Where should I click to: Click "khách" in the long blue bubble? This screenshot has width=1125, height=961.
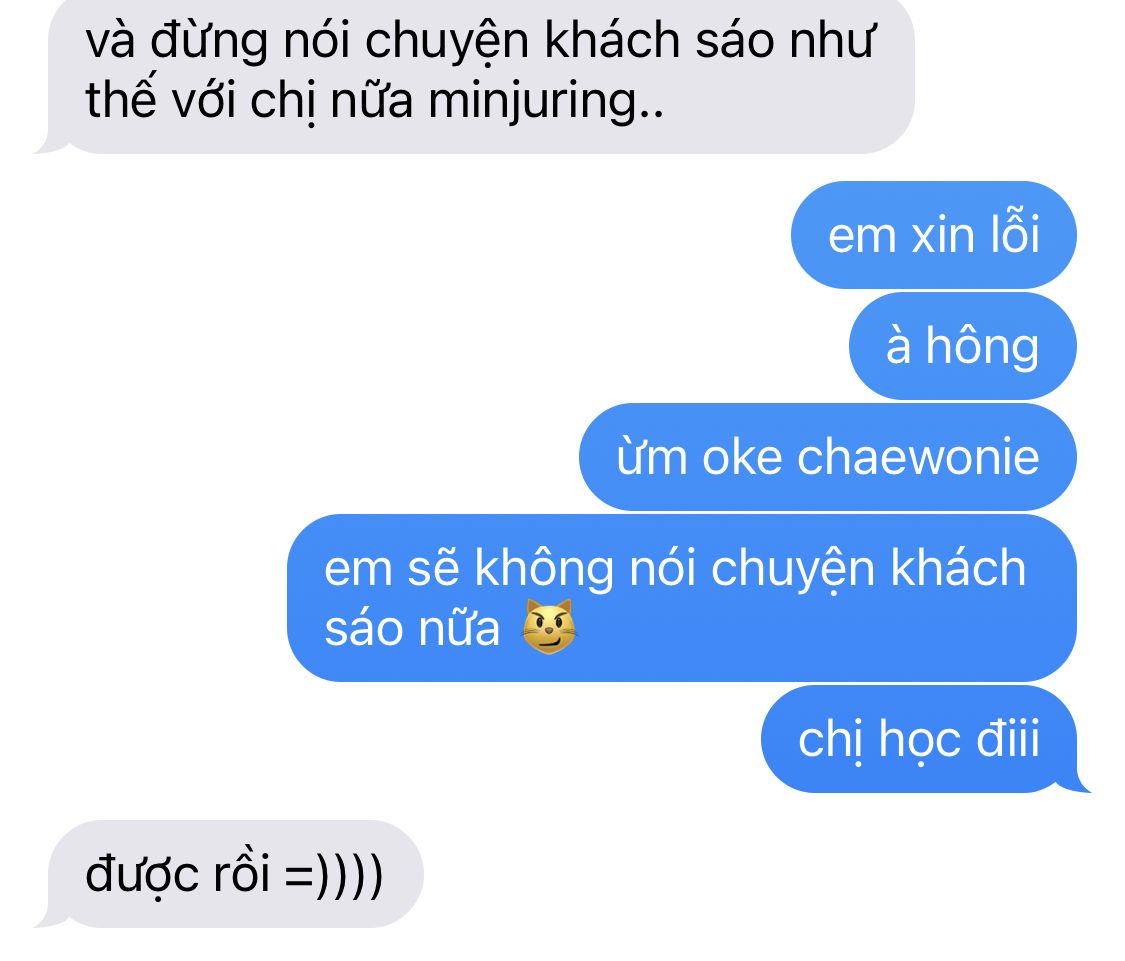pos(959,568)
